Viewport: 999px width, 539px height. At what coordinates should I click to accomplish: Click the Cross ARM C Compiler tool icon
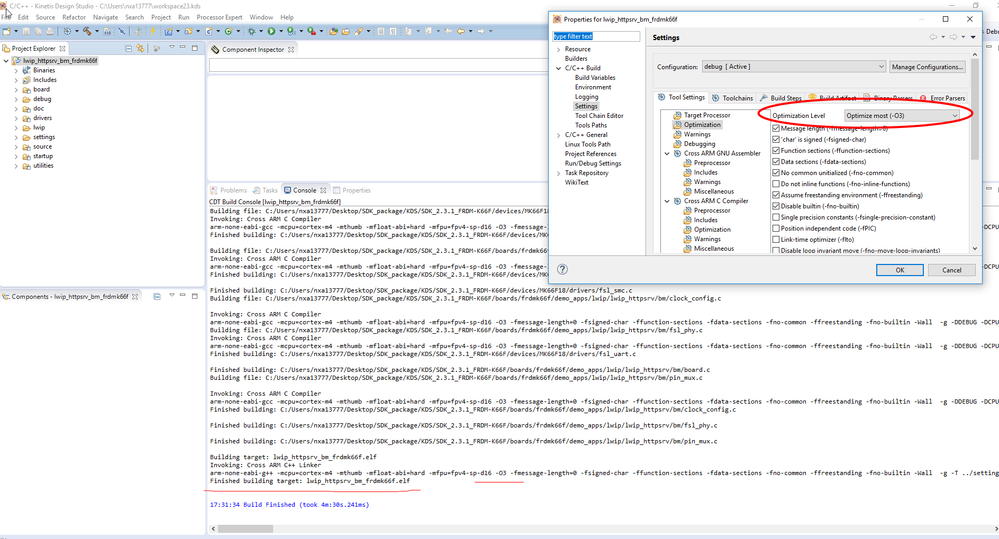677,201
